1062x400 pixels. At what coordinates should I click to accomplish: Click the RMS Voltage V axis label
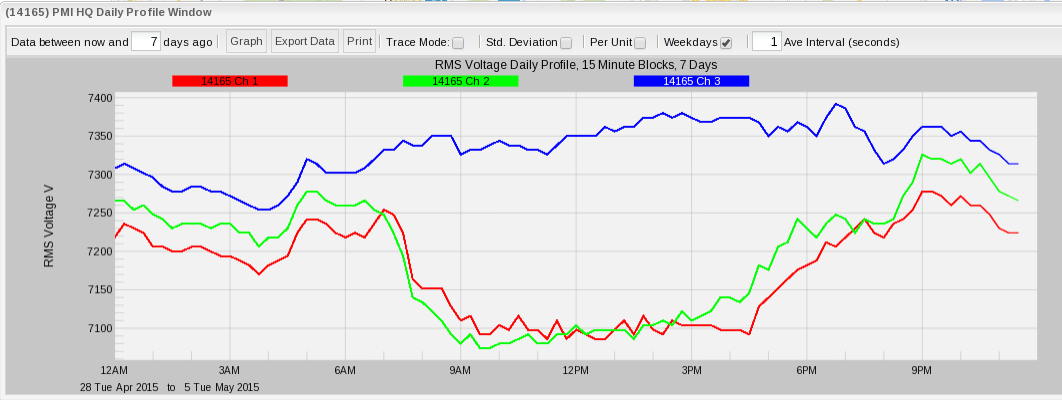click(48, 225)
